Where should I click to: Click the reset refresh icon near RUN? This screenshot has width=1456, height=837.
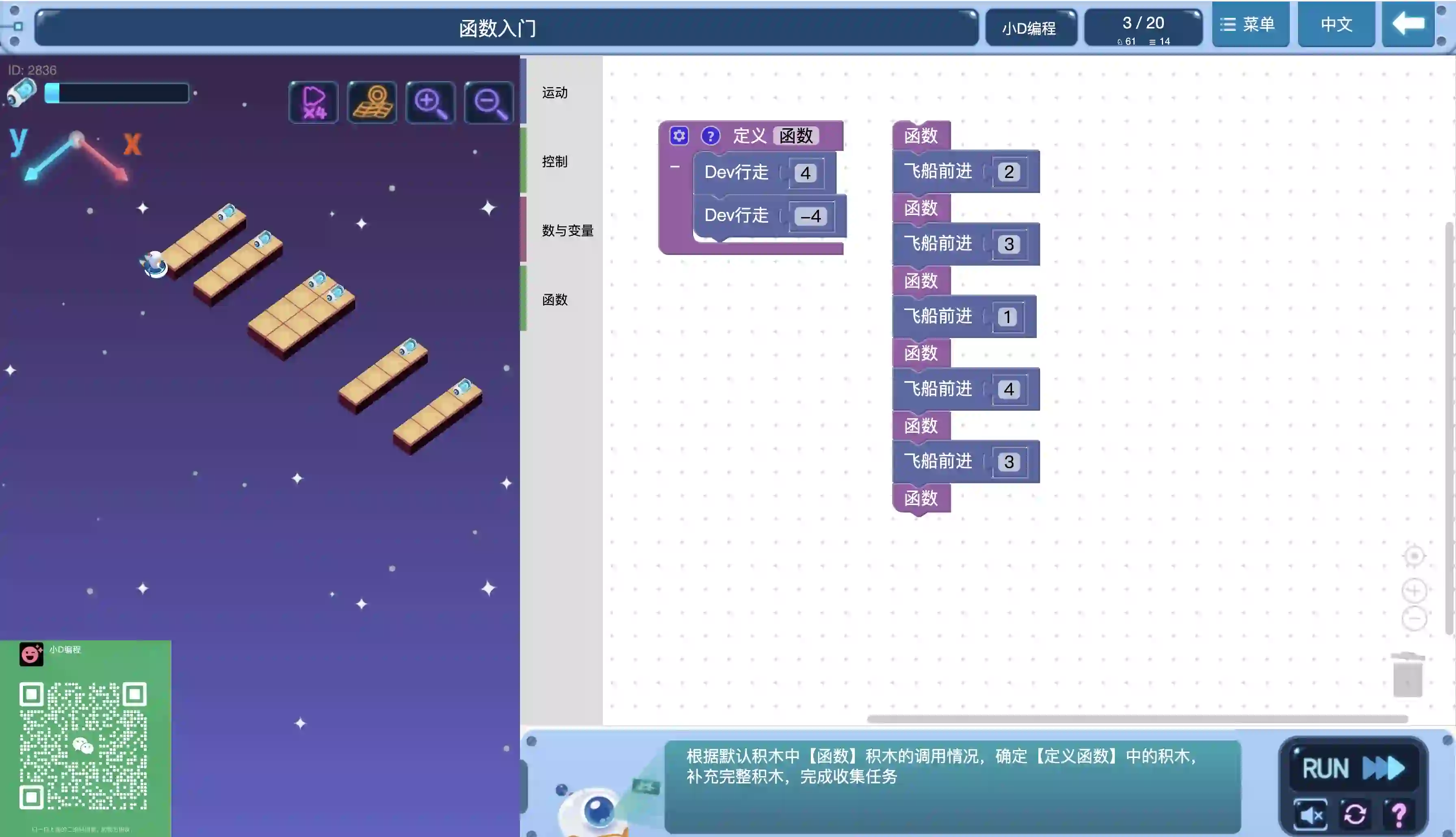1354,814
